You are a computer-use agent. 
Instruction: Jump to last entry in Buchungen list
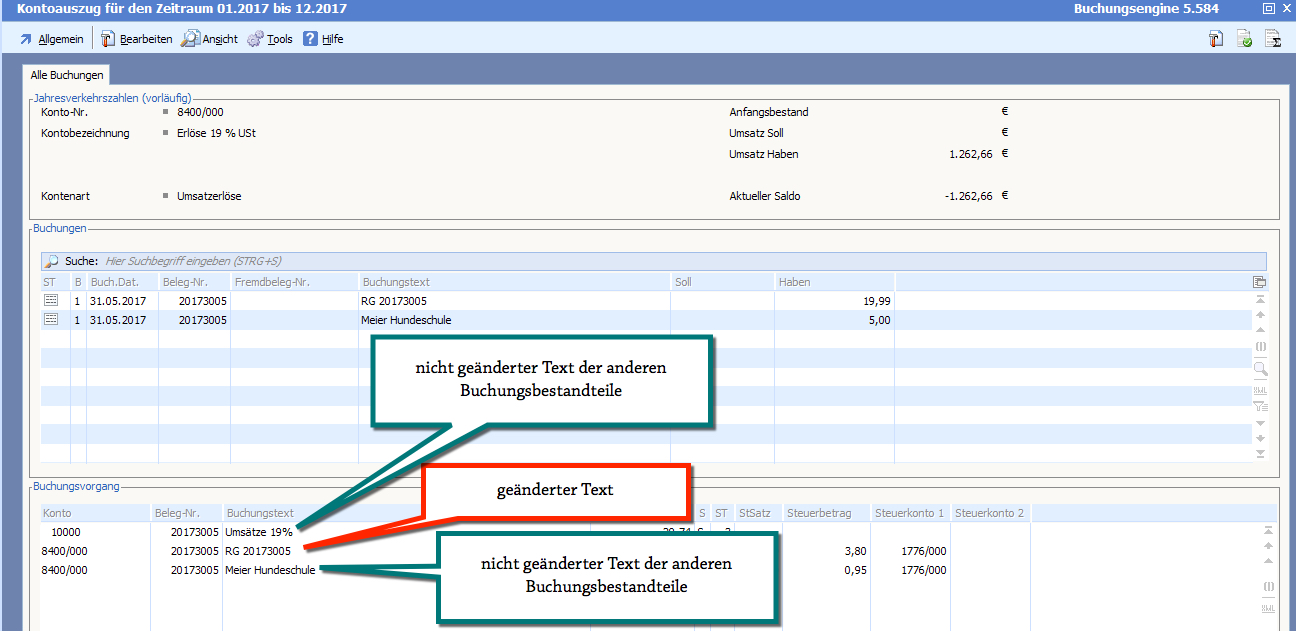1260,454
